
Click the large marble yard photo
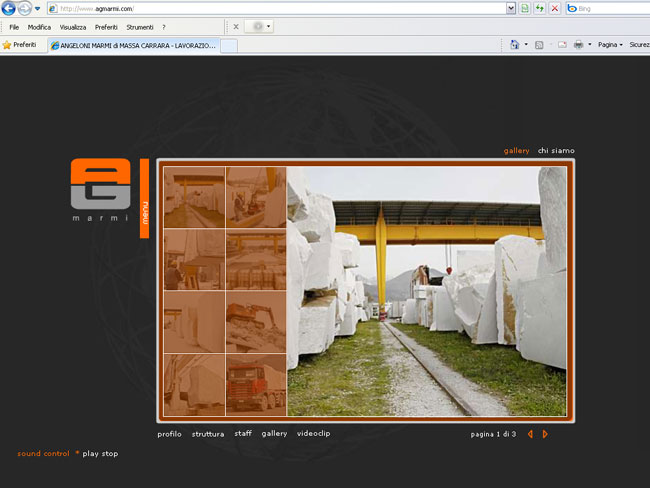pyautogui.click(x=427, y=291)
